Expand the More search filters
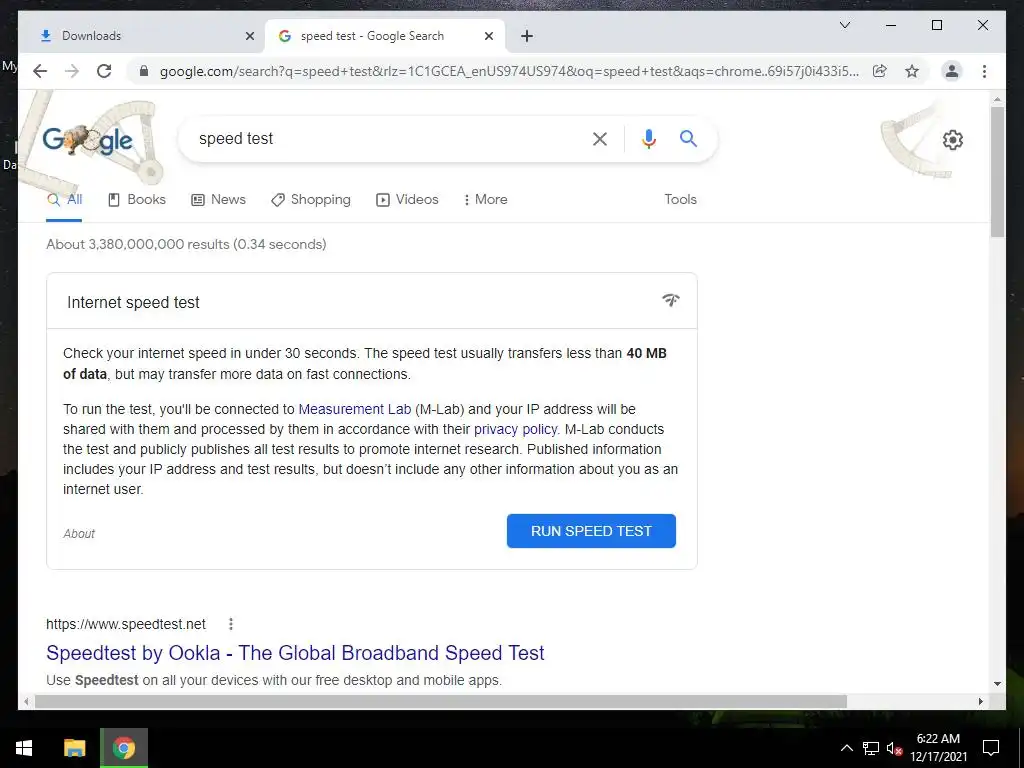The image size is (1024, 768). (x=485, y=199)
